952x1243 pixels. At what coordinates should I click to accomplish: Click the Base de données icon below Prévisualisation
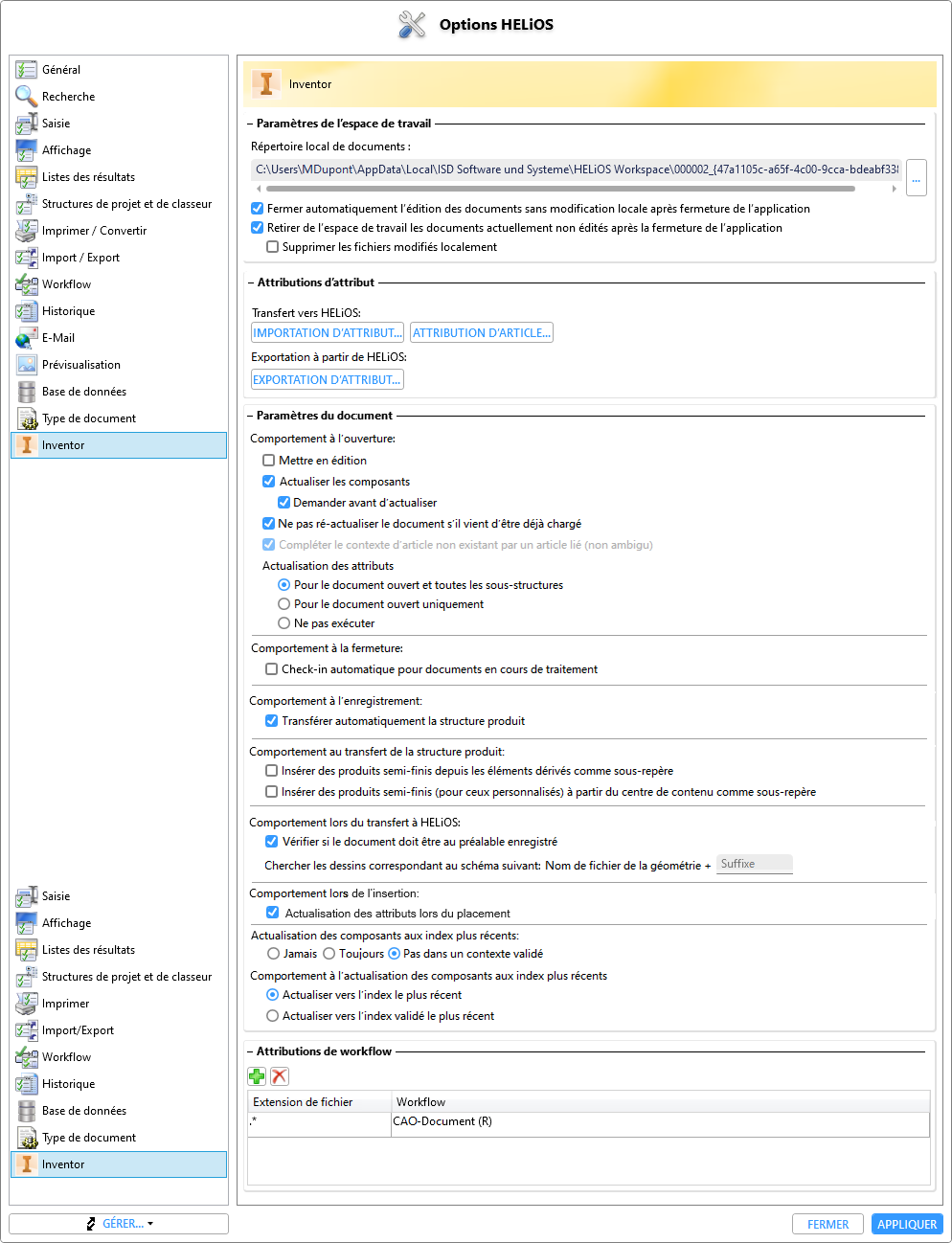tap(26, 392)
